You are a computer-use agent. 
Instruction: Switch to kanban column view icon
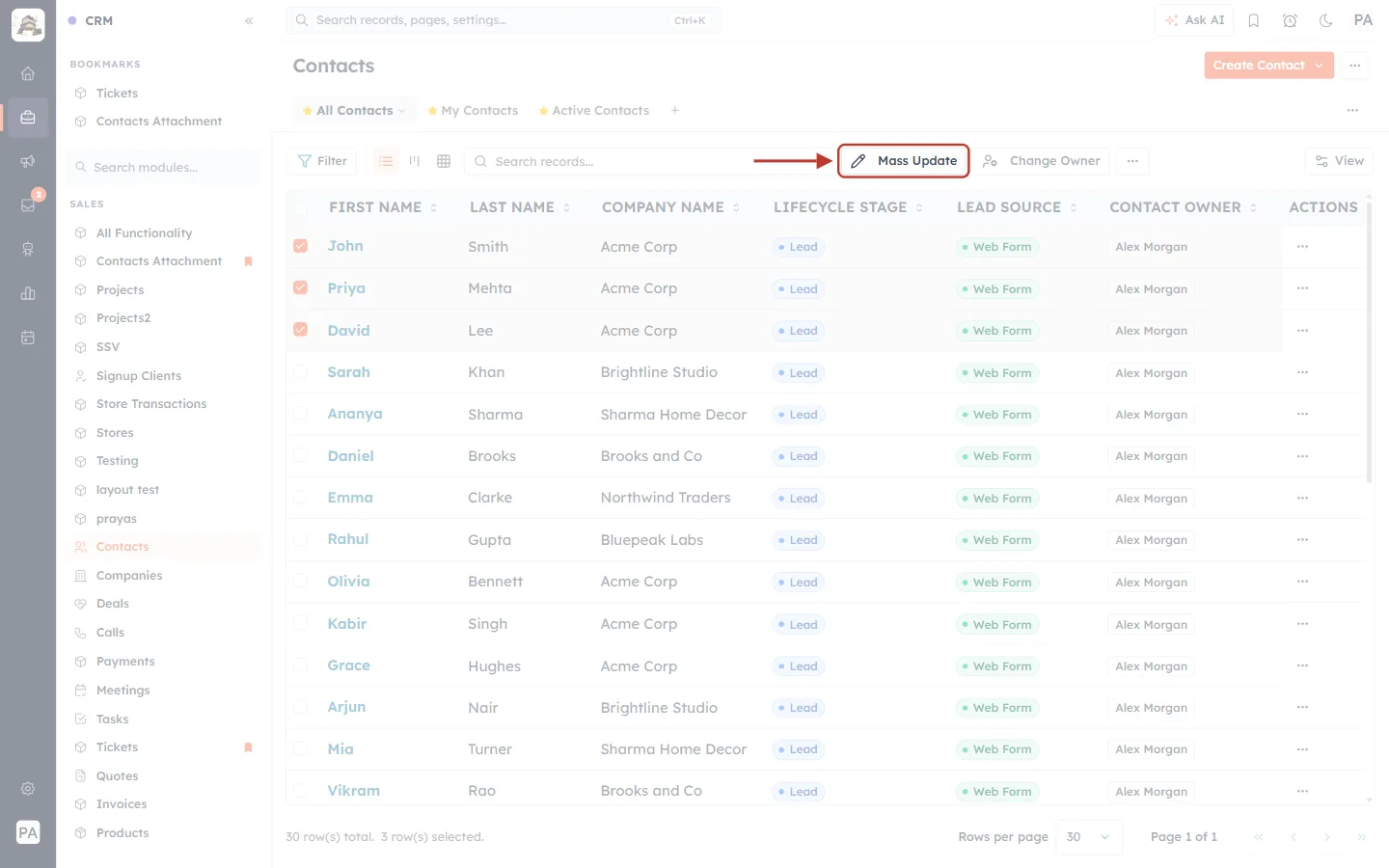pyautogui.click(x=415, y=161)
